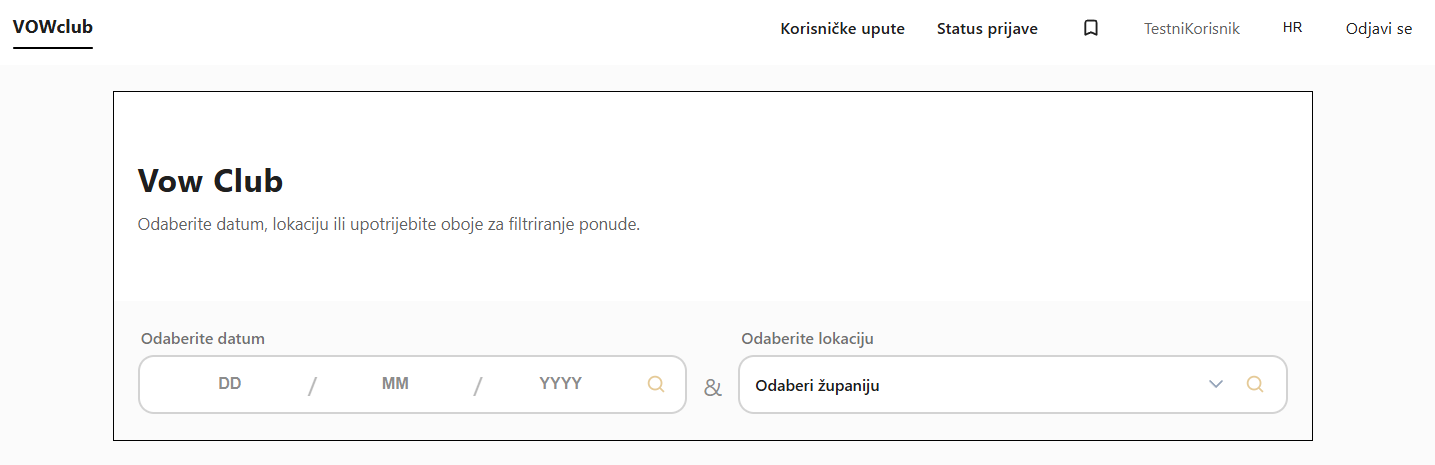The image size is (1435, 465).
Task: Focus the YYYY year field
Action: click(x=560, y=383)
